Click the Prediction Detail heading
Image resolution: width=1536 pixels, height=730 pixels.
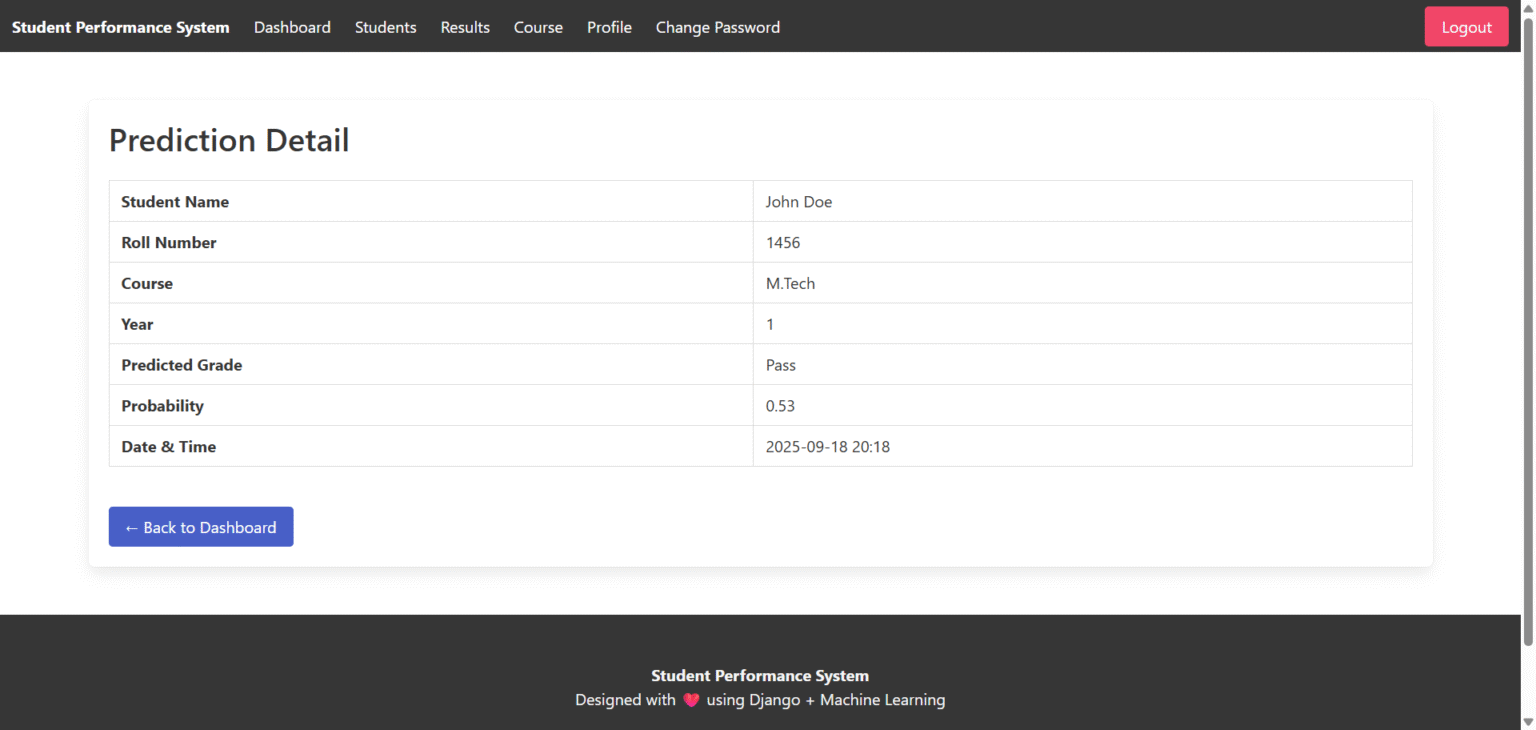pos(228,140)
